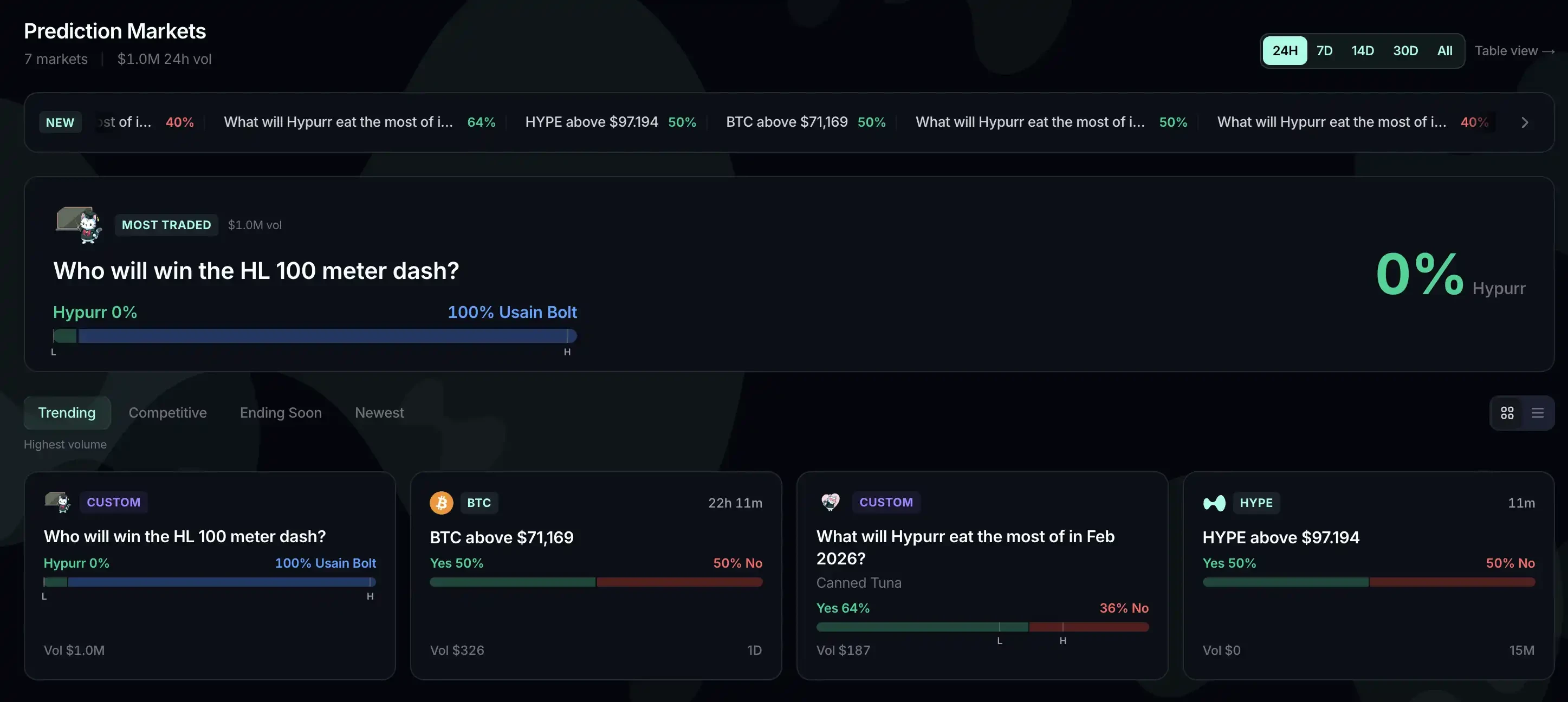Switch to the Competitive tab
This screenshot has height=702, width=1568.
click(x=167, y=412)
